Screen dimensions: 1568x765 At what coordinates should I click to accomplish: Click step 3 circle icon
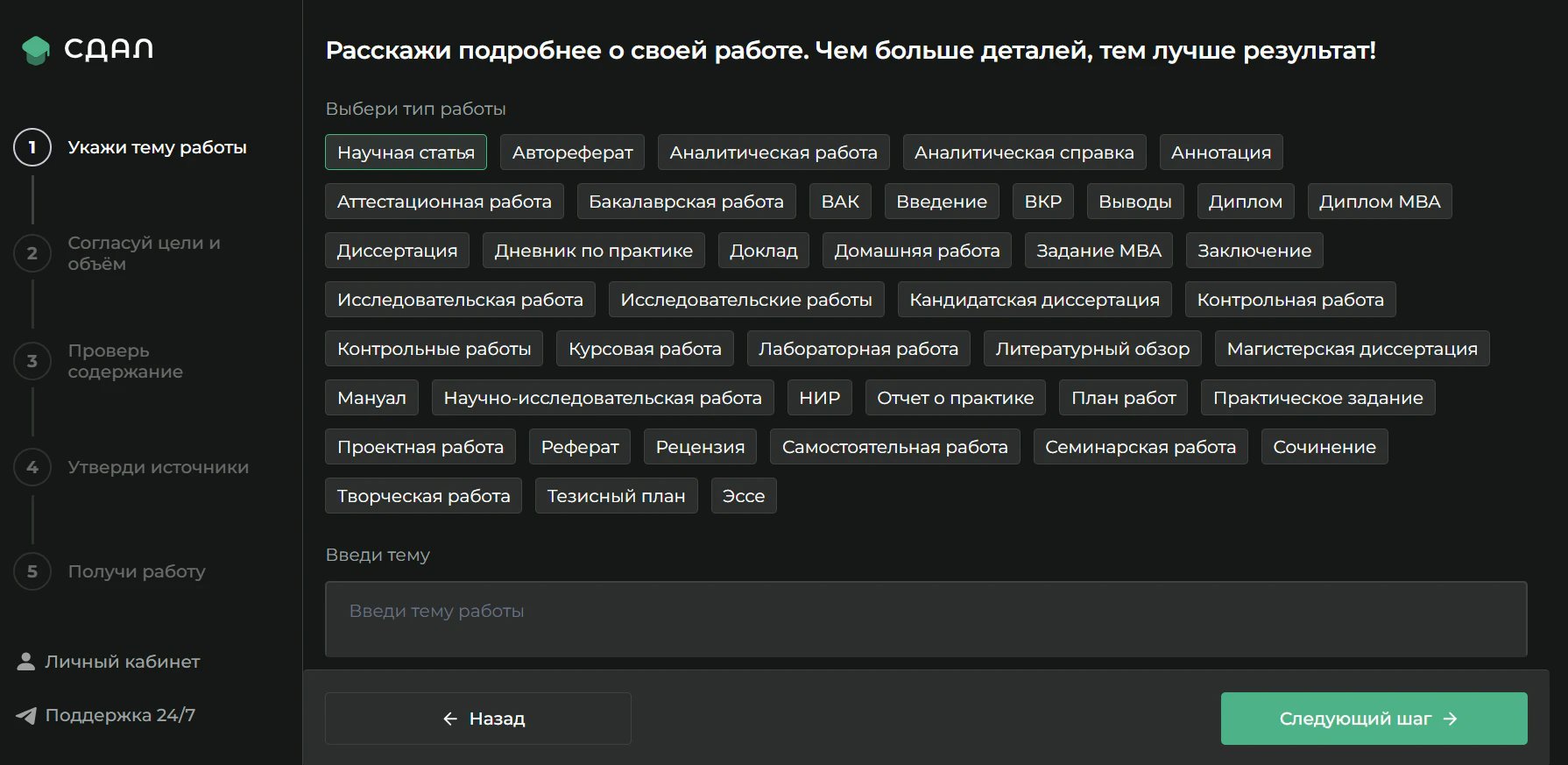point(32,361)
